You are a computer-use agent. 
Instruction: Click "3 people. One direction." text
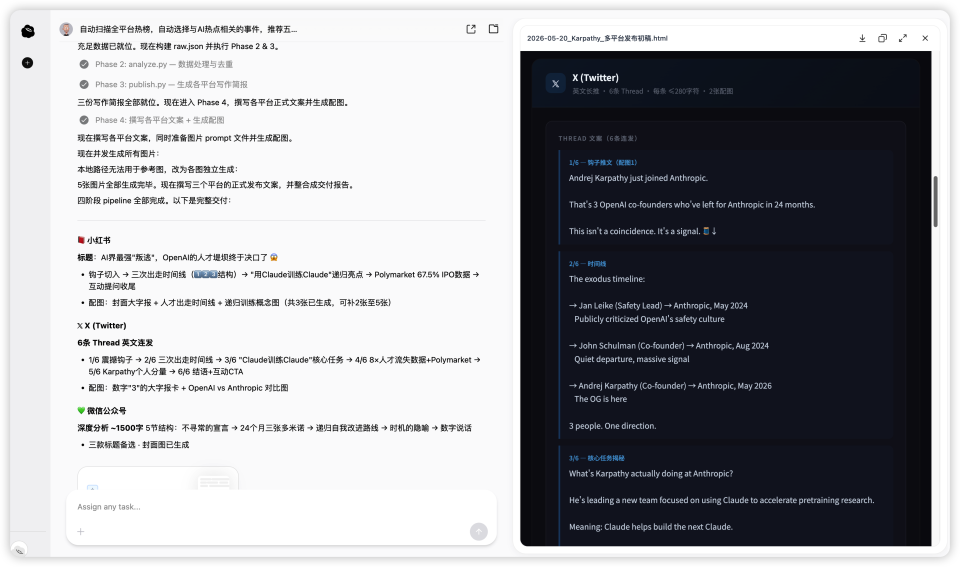point(612,426)
